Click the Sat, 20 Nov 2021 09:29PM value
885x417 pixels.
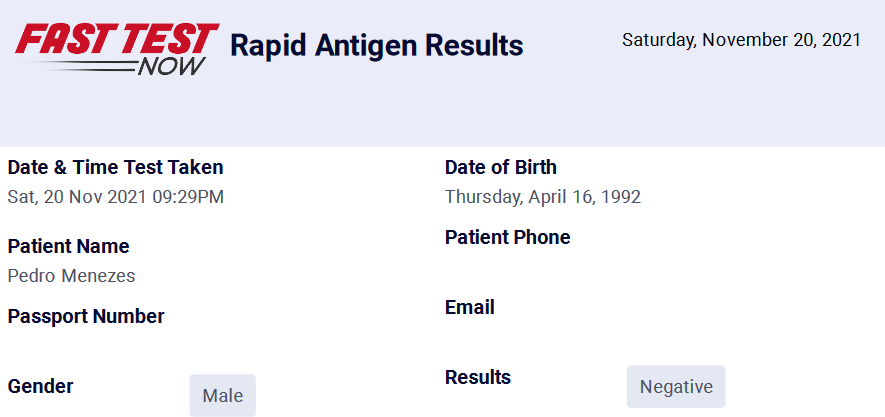coord(115,197)
